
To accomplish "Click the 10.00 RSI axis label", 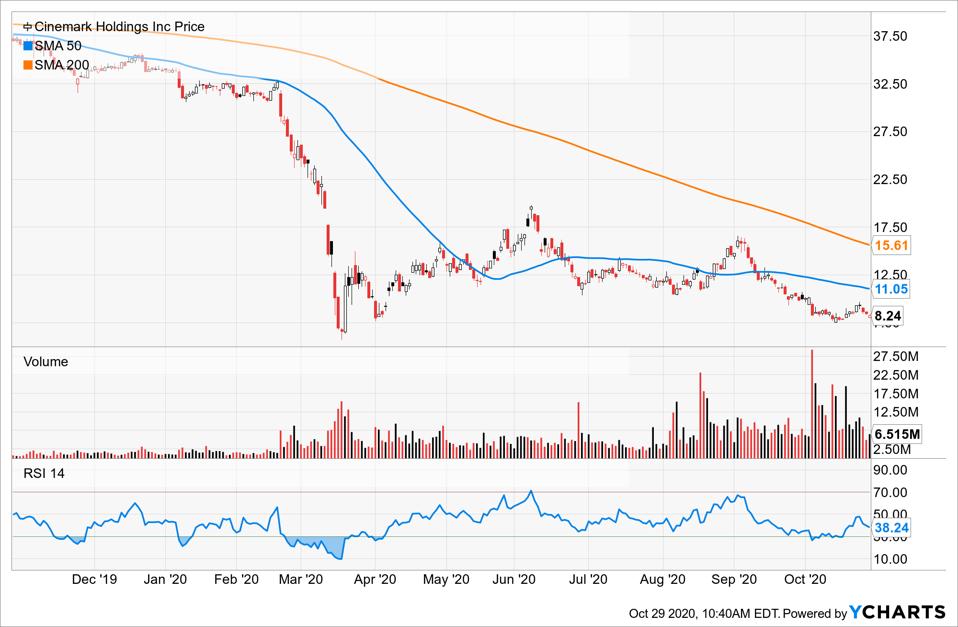I will (890, 559).
